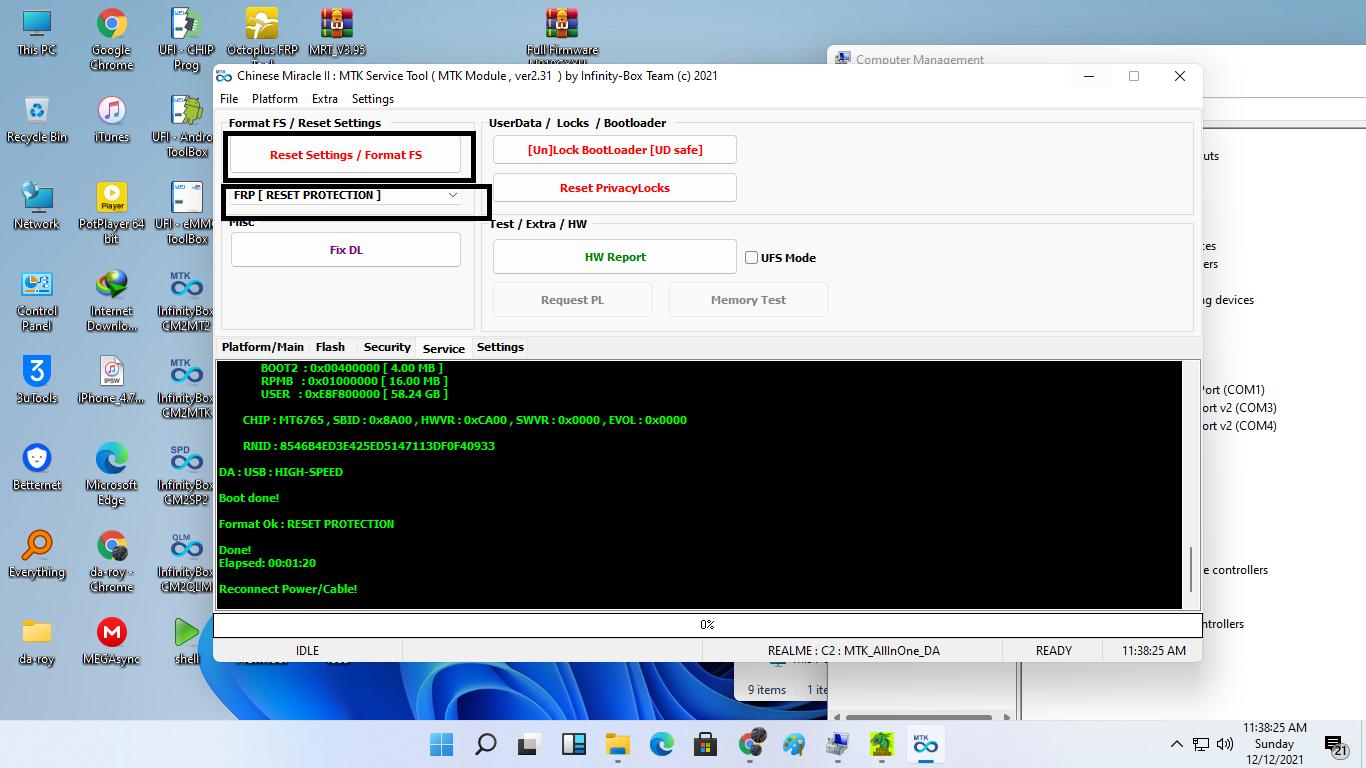Screen dimensions: 1366x768
Task: Open UFI - Android ToolBox shortcut
Action: [x=186, y=127]
